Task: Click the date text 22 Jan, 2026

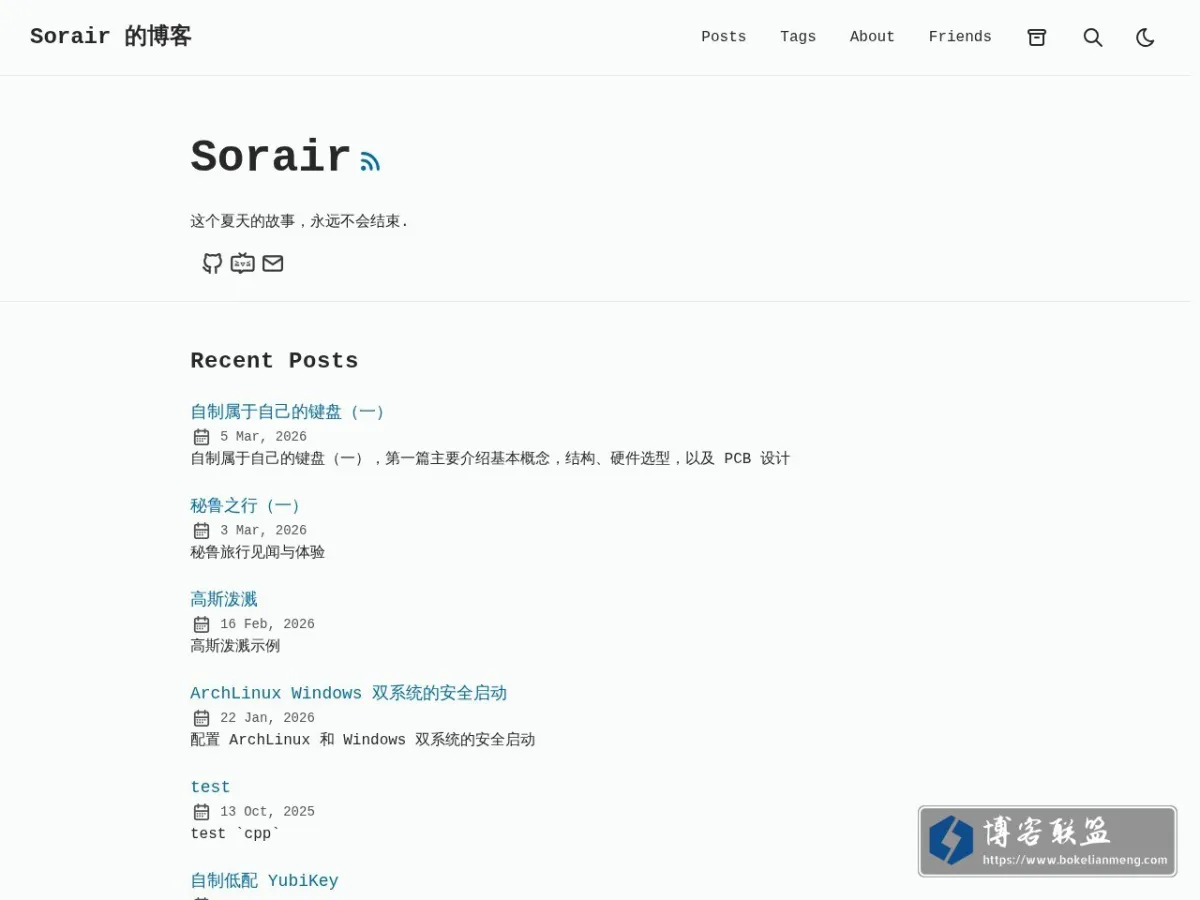Action: (x=268, y=718)
